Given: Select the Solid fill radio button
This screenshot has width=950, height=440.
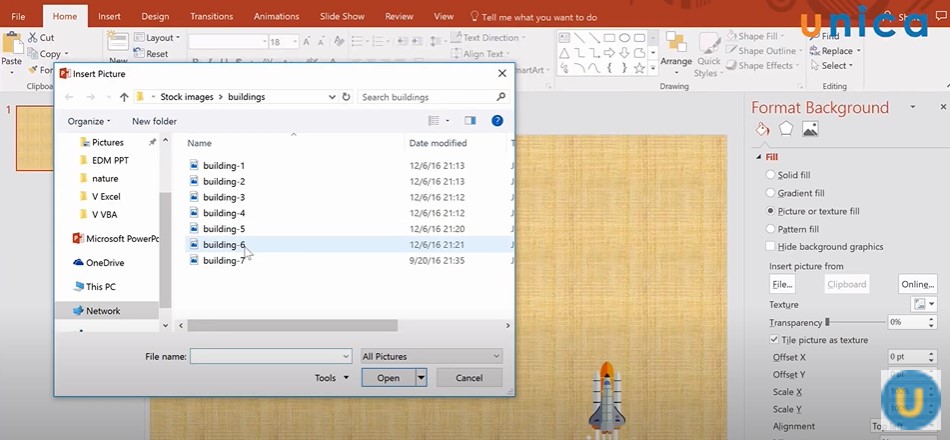Looking at the screenshot, I should click(770, 175).
